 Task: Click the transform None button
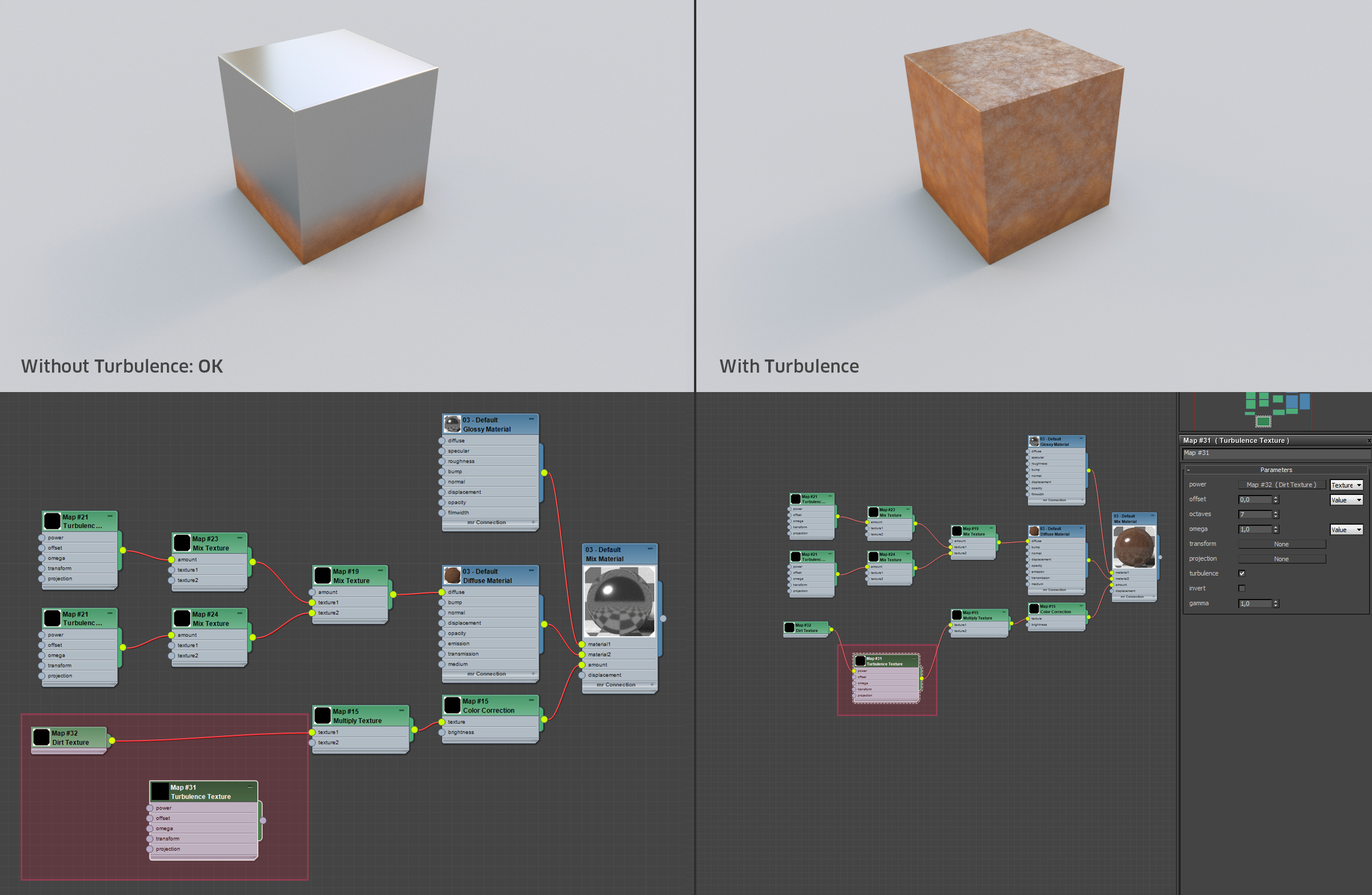[1281, 544]
